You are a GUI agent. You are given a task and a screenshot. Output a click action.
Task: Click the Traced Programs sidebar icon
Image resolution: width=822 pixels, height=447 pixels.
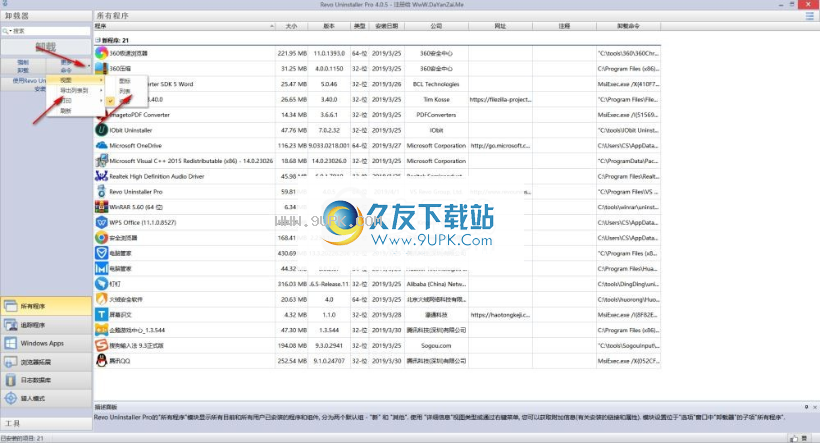(10, 325)
